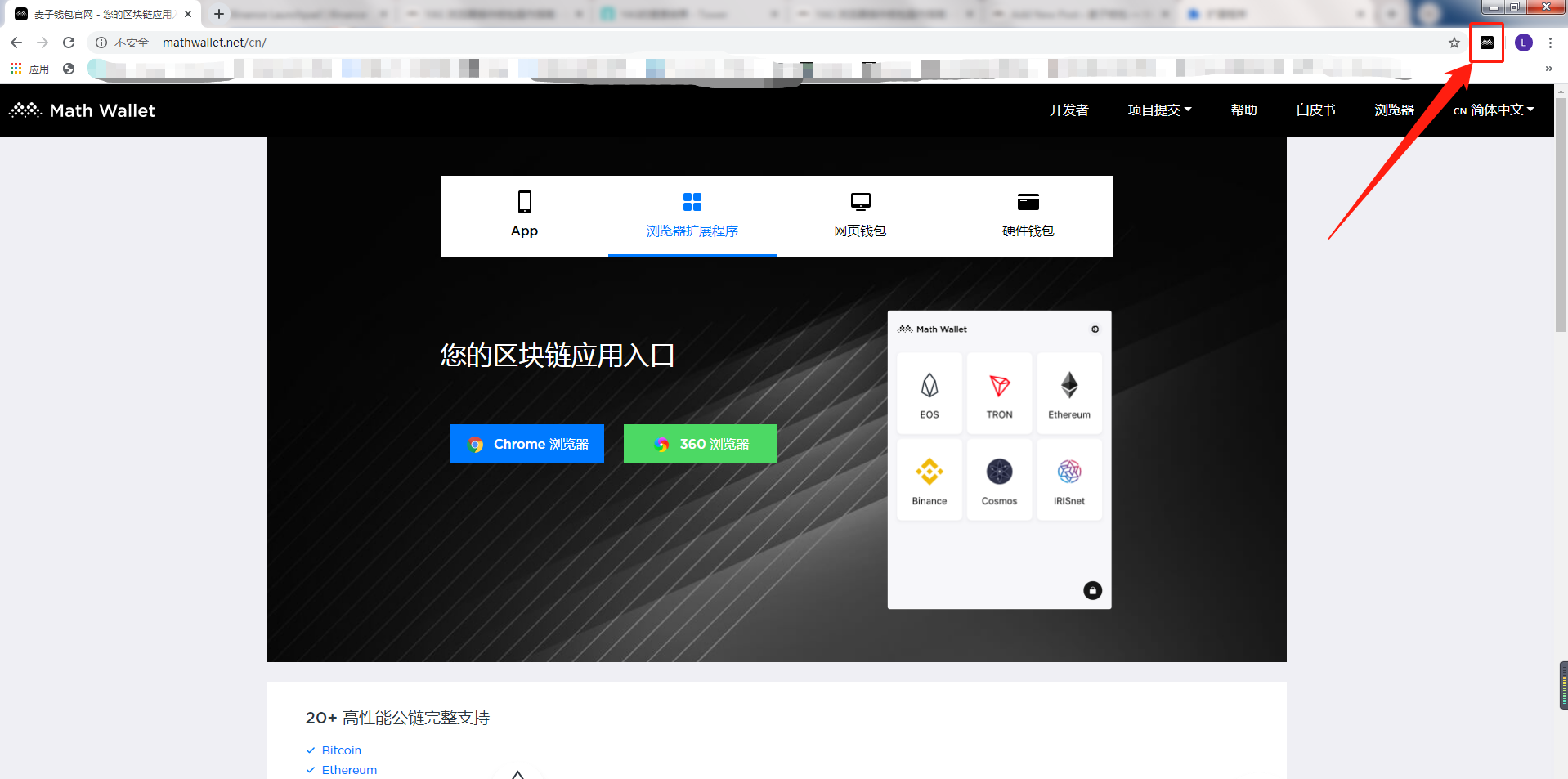
Task: Open settings gear in wallet preview
Action: point(1095,329)
